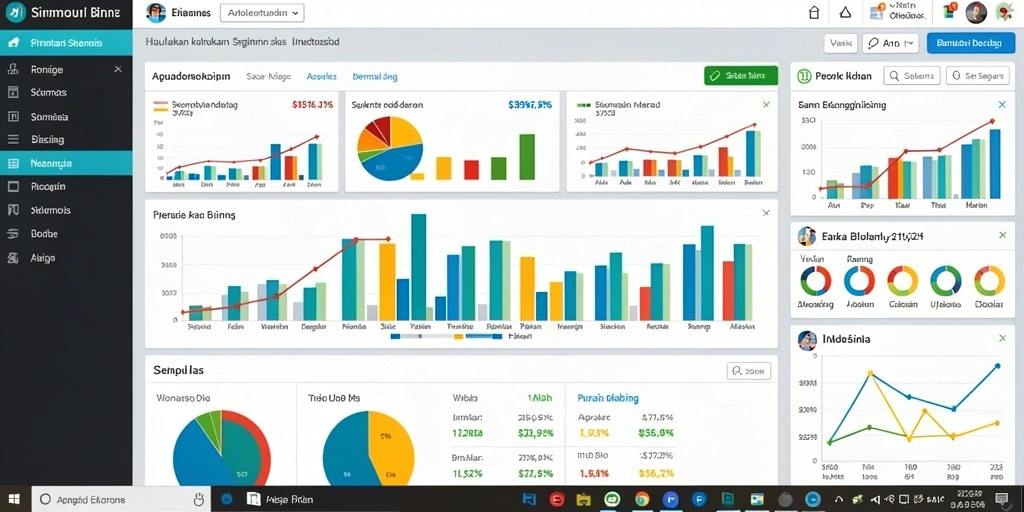Viewport: 1024px width, 512px height.
Task: Switch to the Bemal áng tab
Action: point(374,76)
